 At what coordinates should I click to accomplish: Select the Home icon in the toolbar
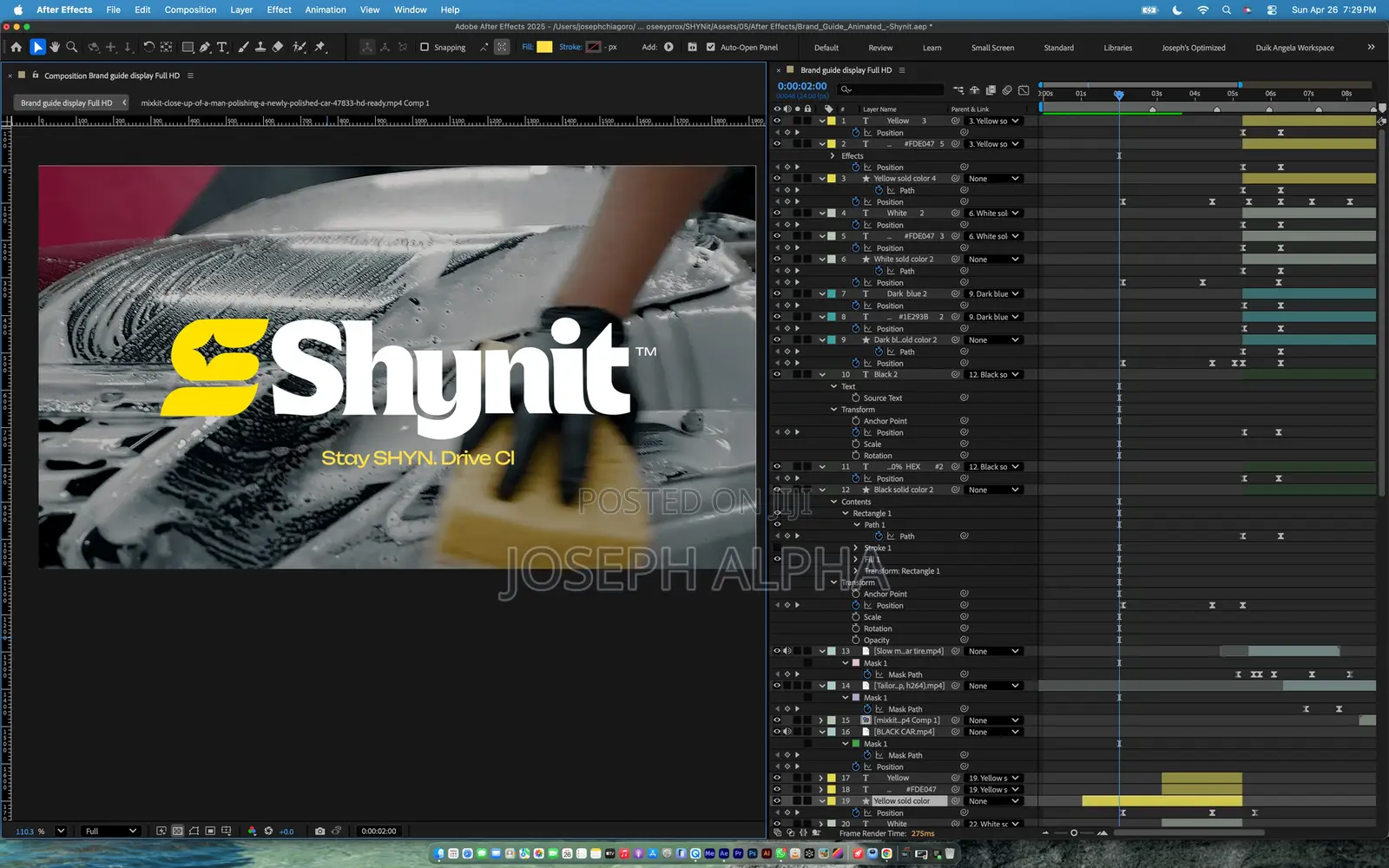(16, 47)
